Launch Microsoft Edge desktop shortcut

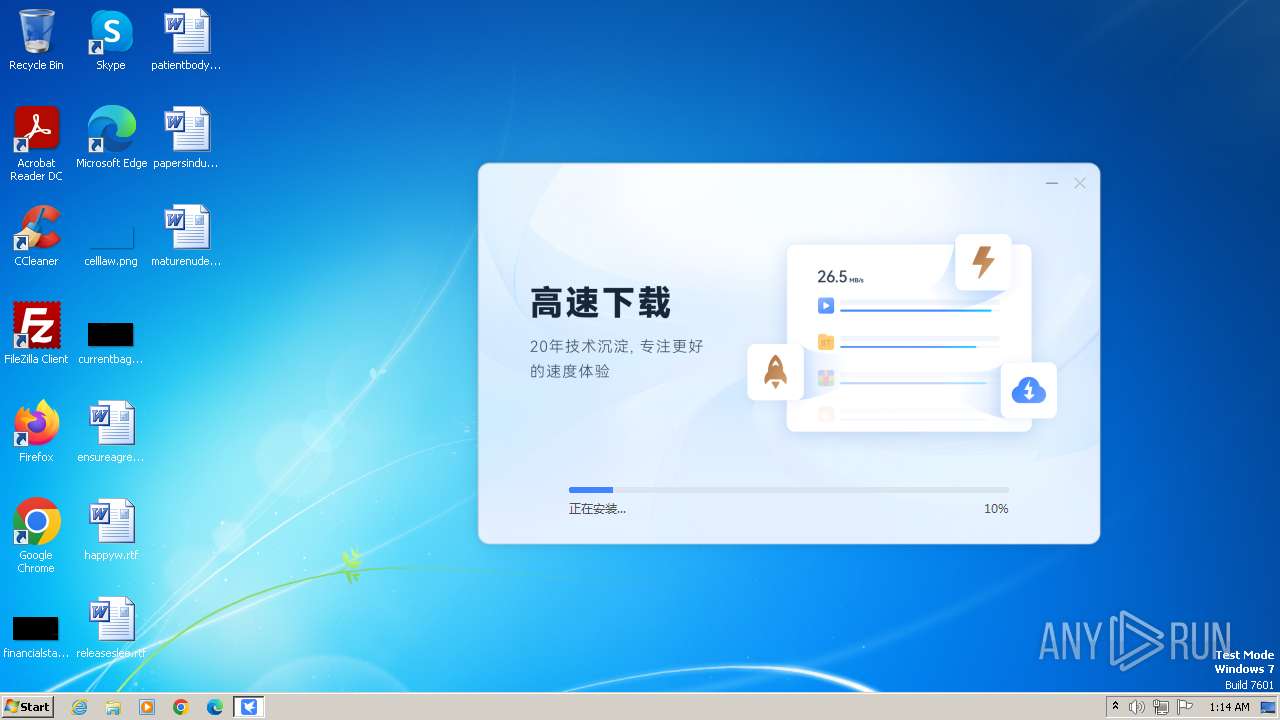pyautogui.click(x=111, y=138)
